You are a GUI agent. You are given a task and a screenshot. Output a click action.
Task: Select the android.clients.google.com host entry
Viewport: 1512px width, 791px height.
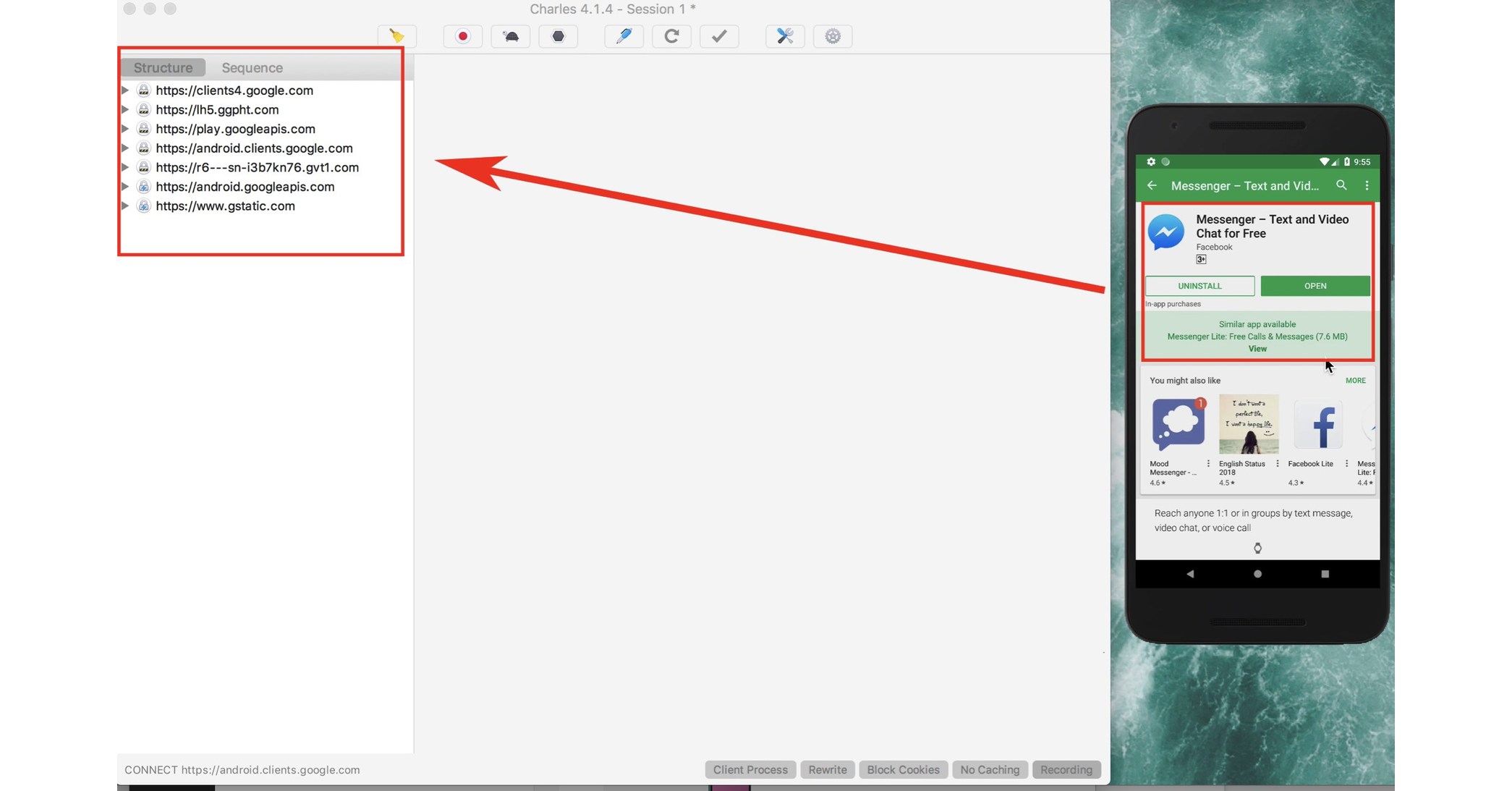coord(254,148)
